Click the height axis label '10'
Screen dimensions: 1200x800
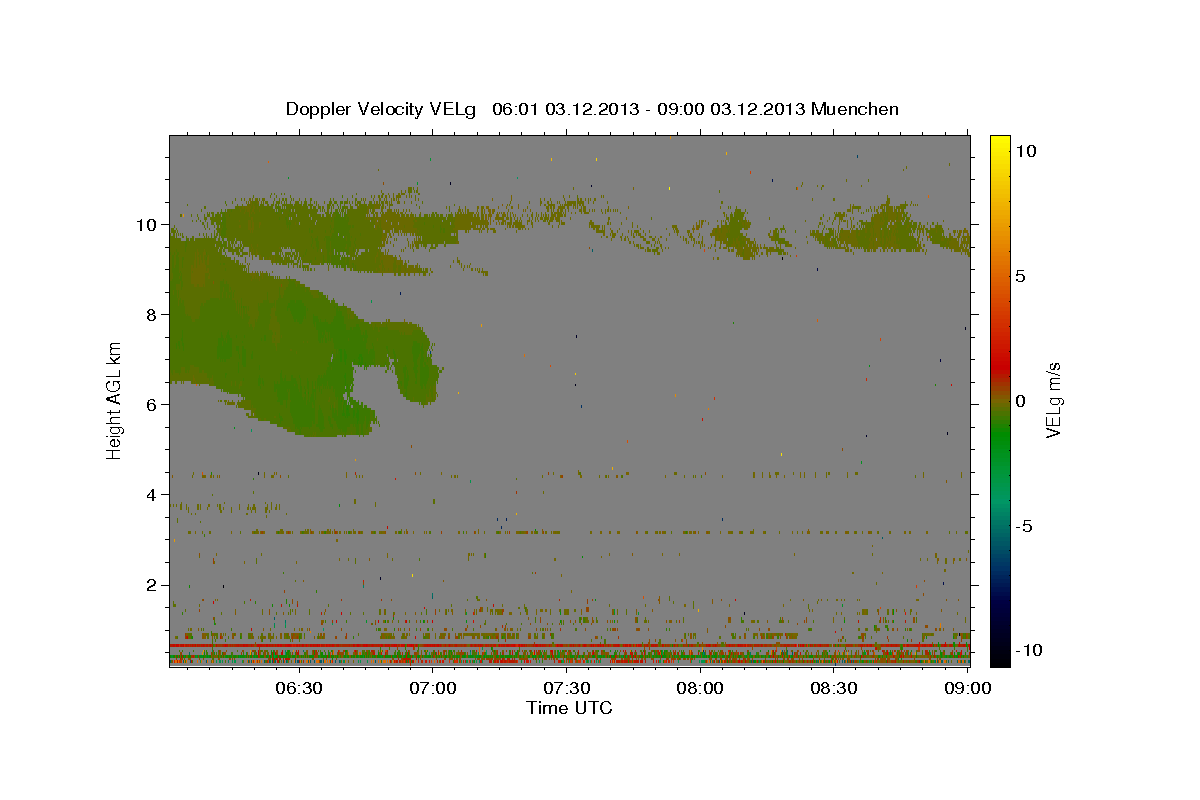147,225
